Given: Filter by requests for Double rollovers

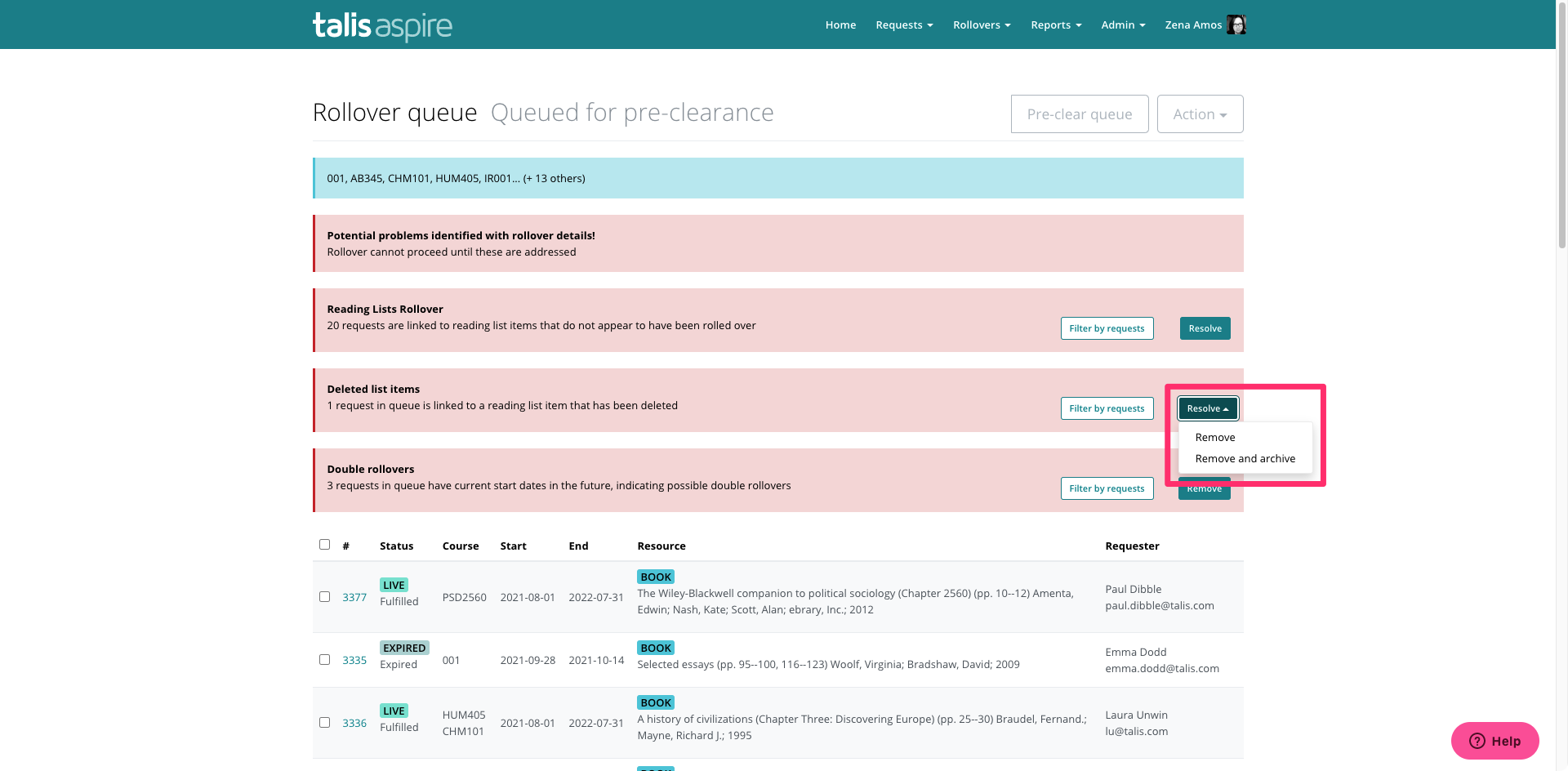Looking at the screenshot, I should (x=1107, y=488).
